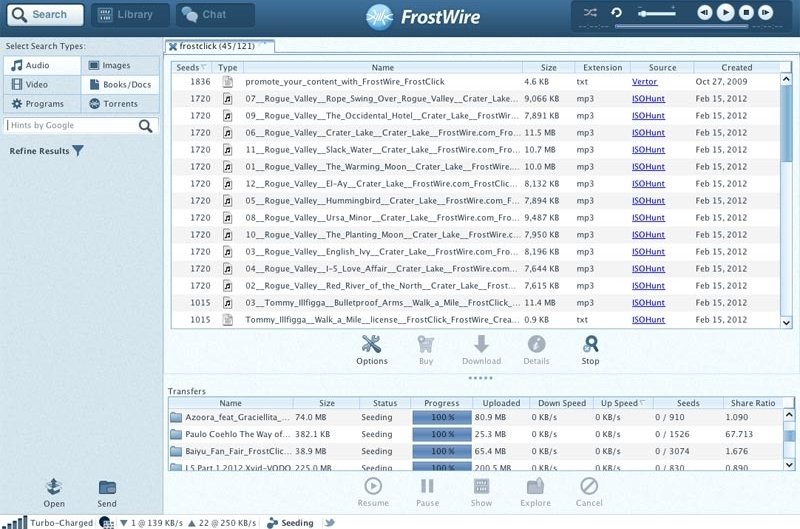Click the magnifier icon in search field
800x529 pixels.
145,126
